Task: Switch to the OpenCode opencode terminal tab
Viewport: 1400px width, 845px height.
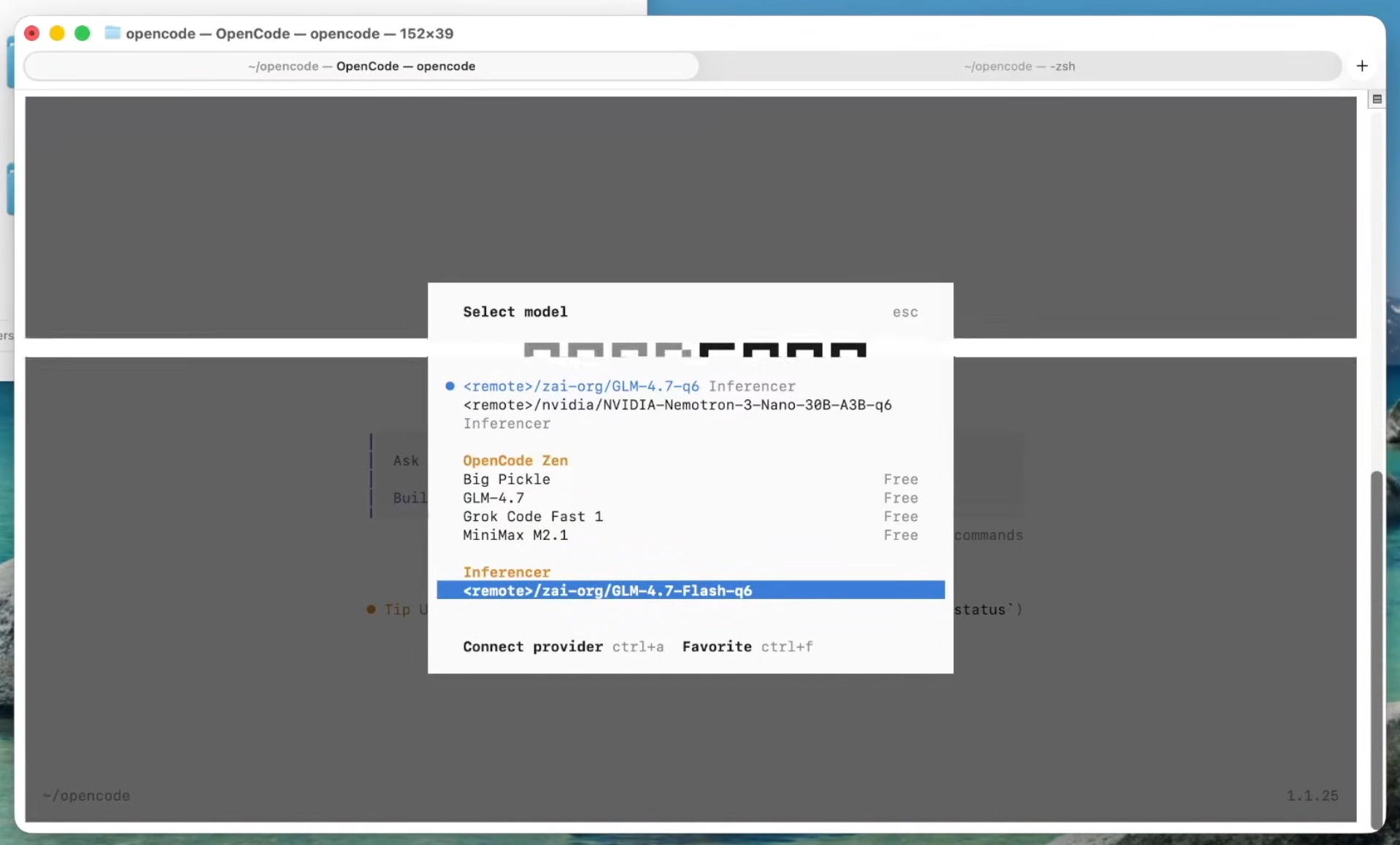Action: (x=362, y=66)
